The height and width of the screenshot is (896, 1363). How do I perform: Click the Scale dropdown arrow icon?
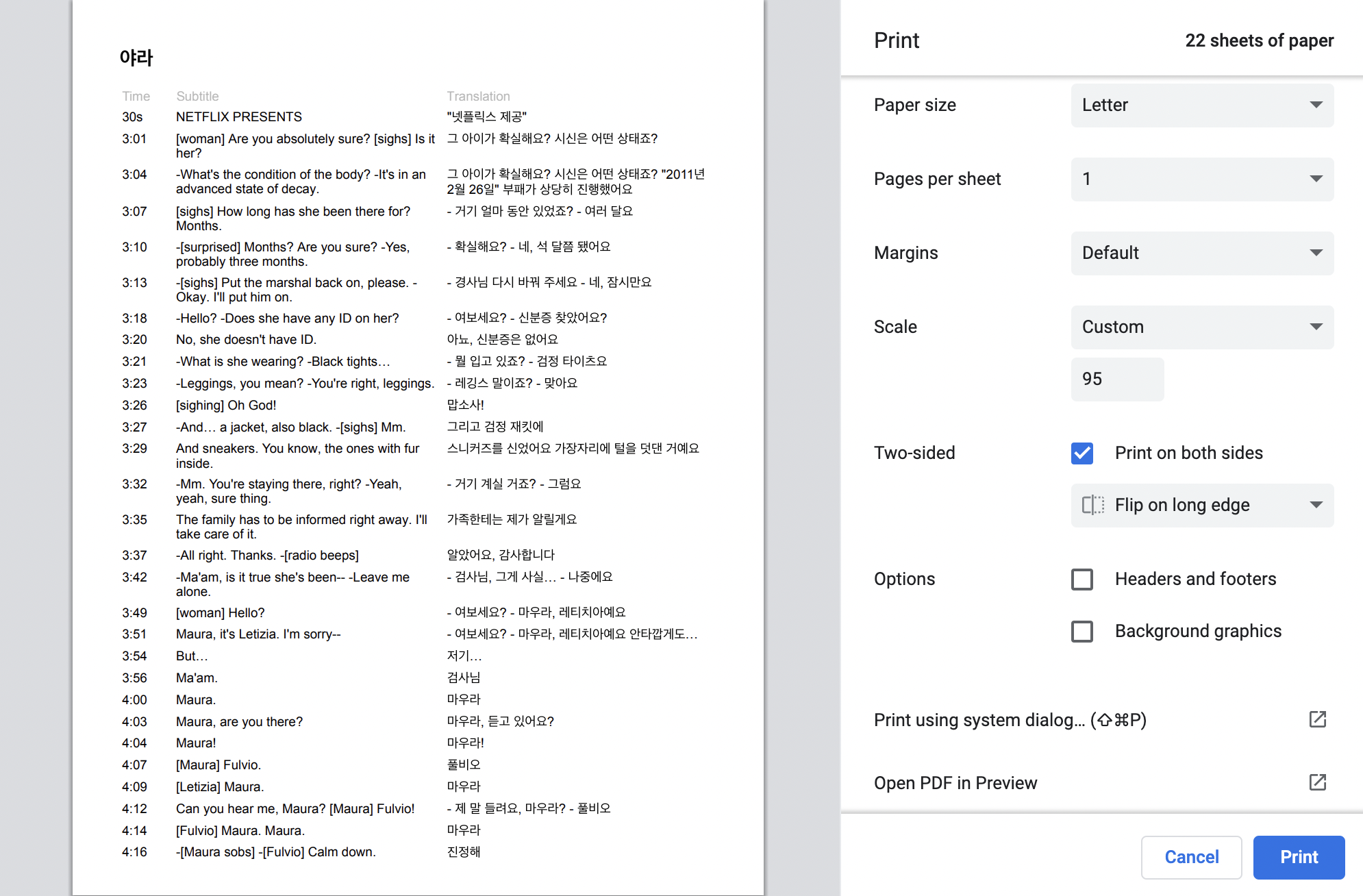[x=1316, y=327]
